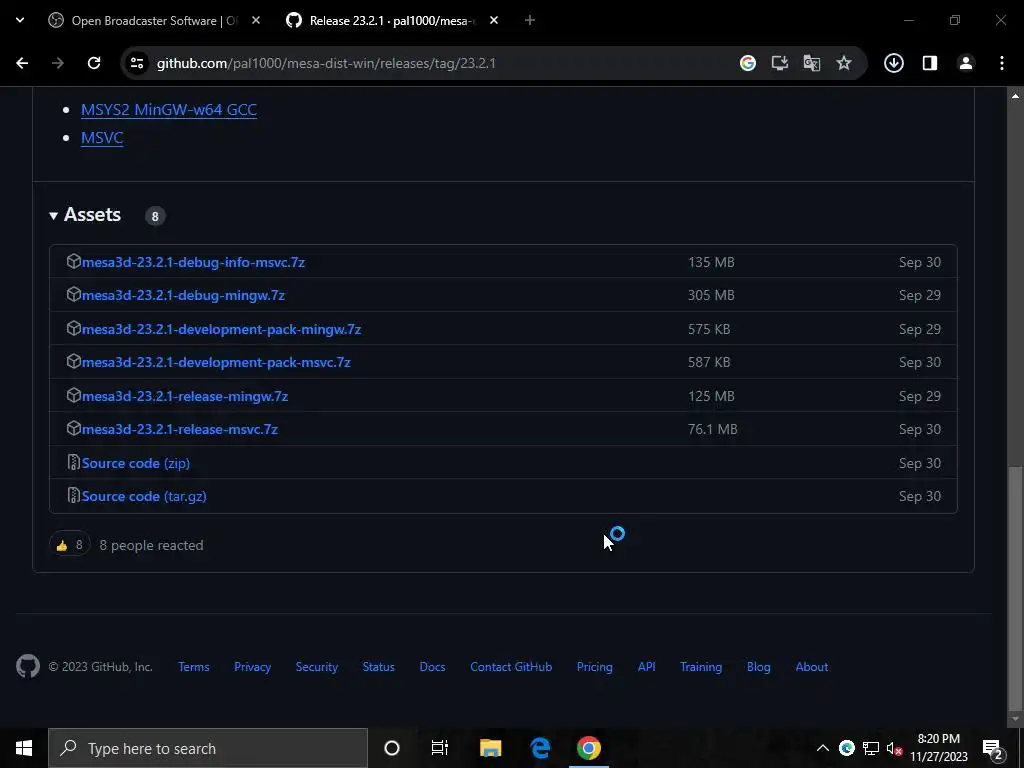Click the 135 MB size value

(711, 262)
